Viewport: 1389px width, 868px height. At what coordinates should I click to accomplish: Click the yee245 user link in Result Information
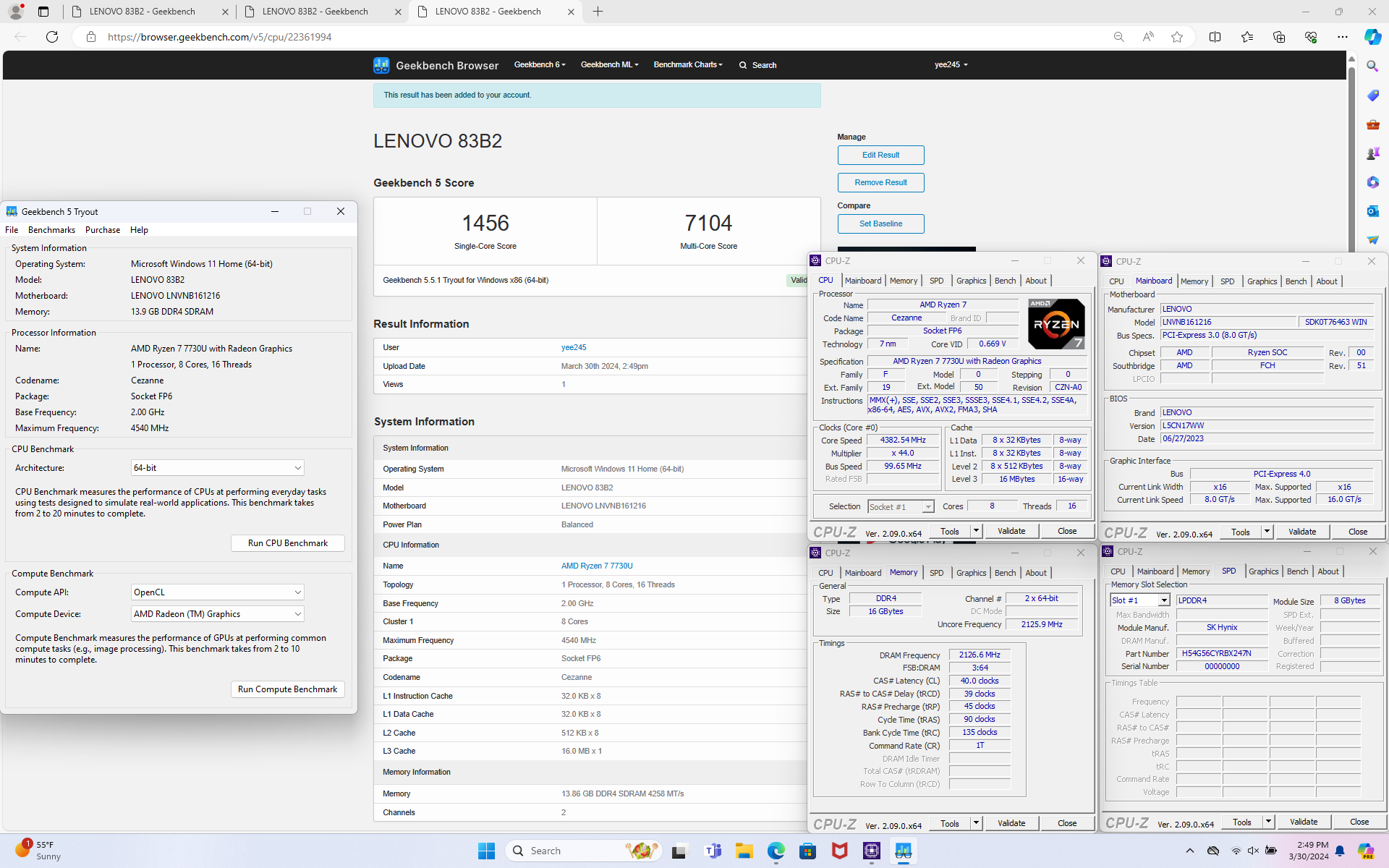pyautogui.click(x=574, y=347)
